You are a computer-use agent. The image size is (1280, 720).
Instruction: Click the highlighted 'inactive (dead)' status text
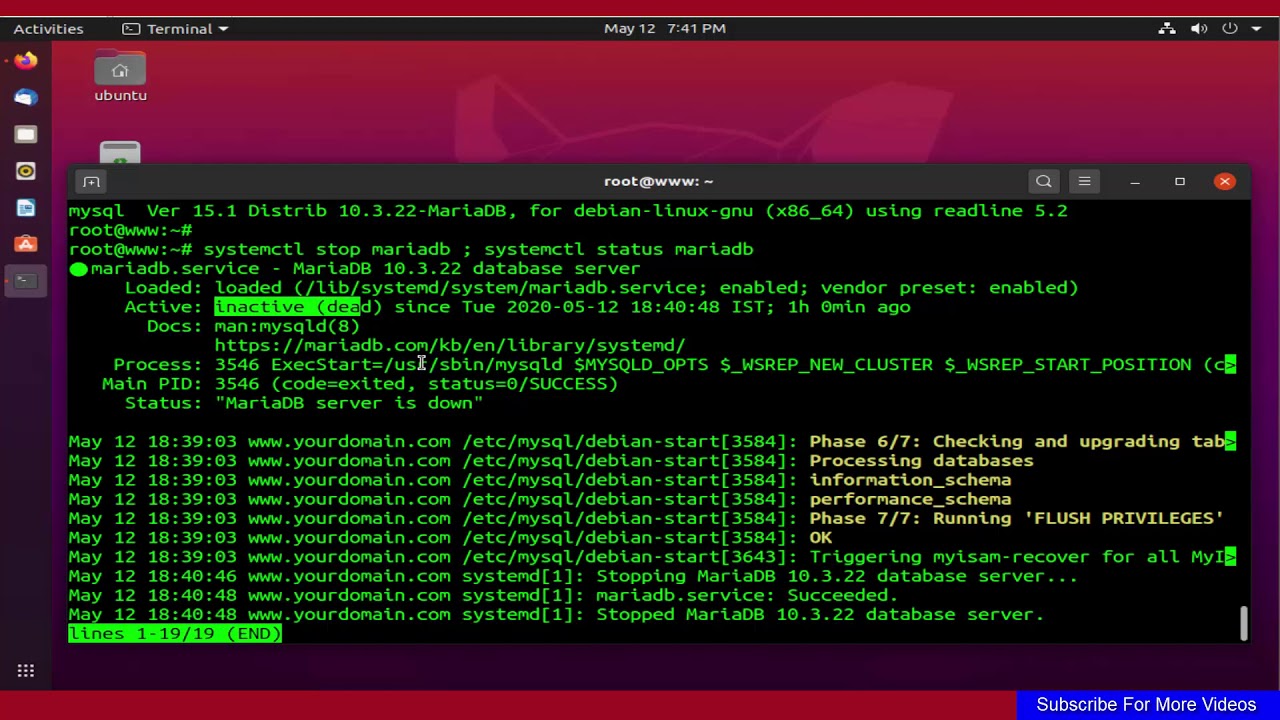298,307
